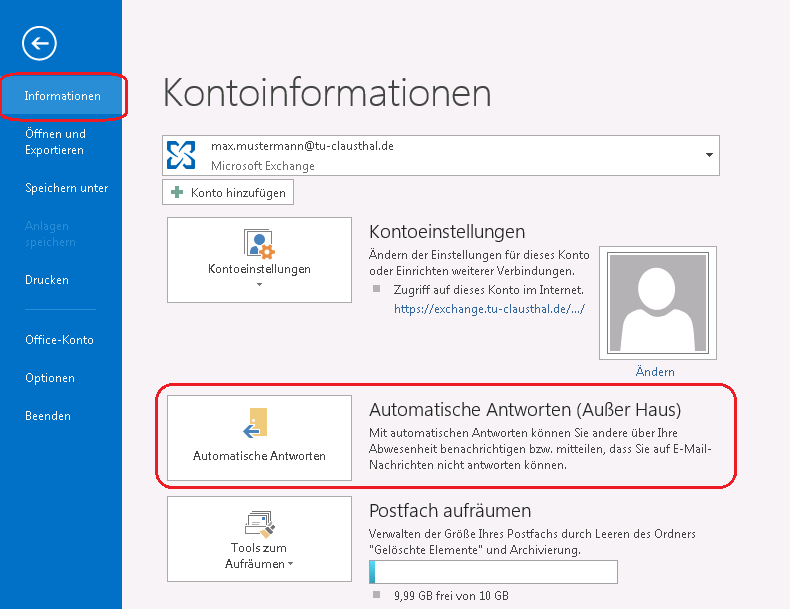Open the Öffnen und Exportieren menu
The image size is (790, 609).
click(x=55, y=142)
